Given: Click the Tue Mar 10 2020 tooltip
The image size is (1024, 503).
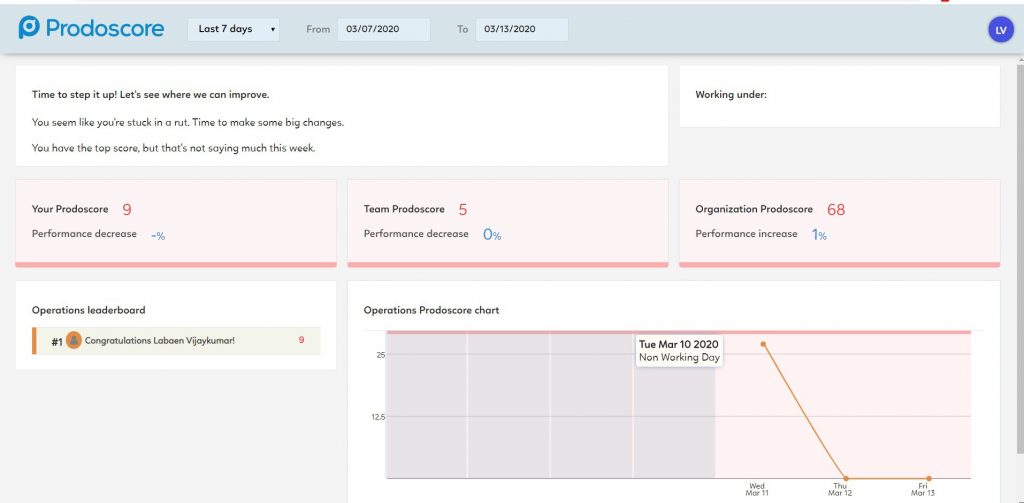Looking at the screenshot, I should pos(679,351).
